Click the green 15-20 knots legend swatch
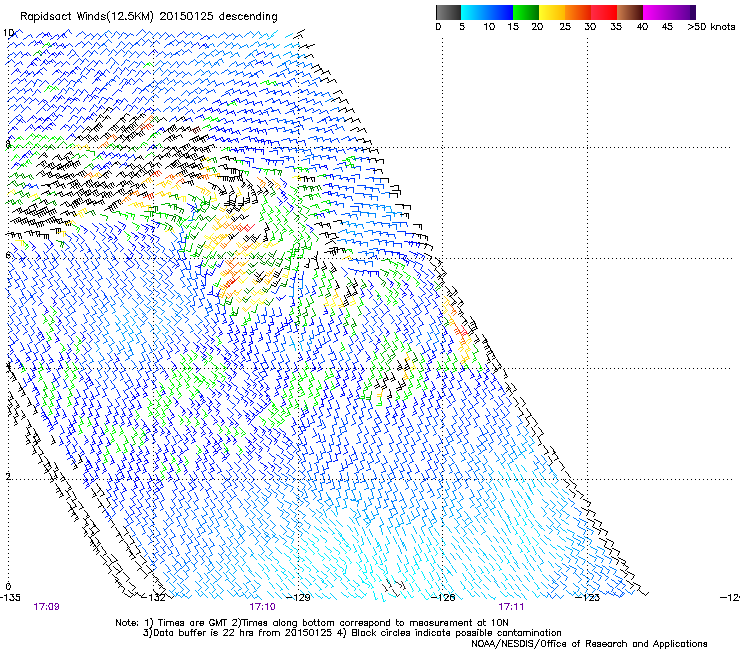The width and height of the screenshot is (740, 650). click(526, 12)
